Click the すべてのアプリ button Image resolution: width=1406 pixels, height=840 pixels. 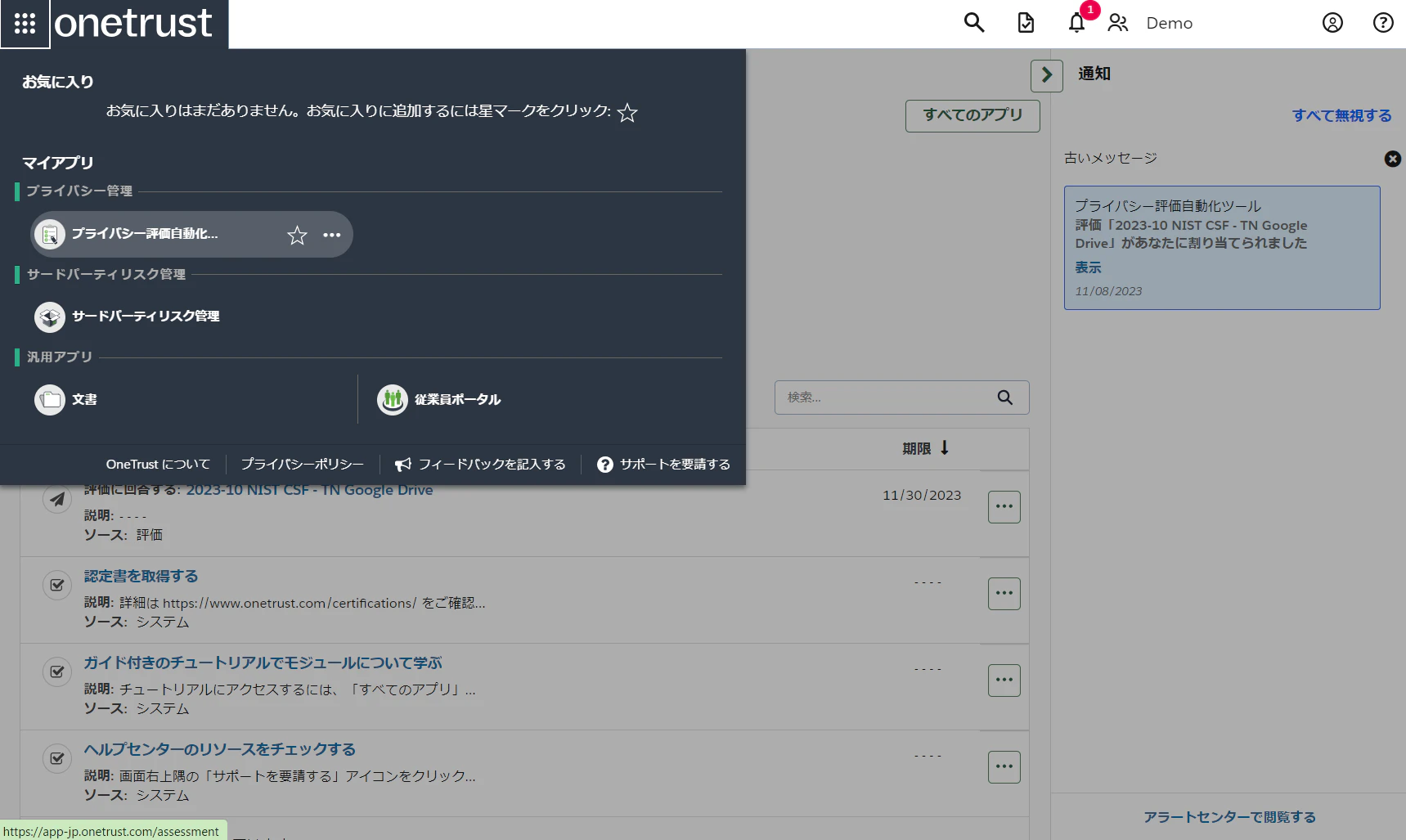(973, 116)
